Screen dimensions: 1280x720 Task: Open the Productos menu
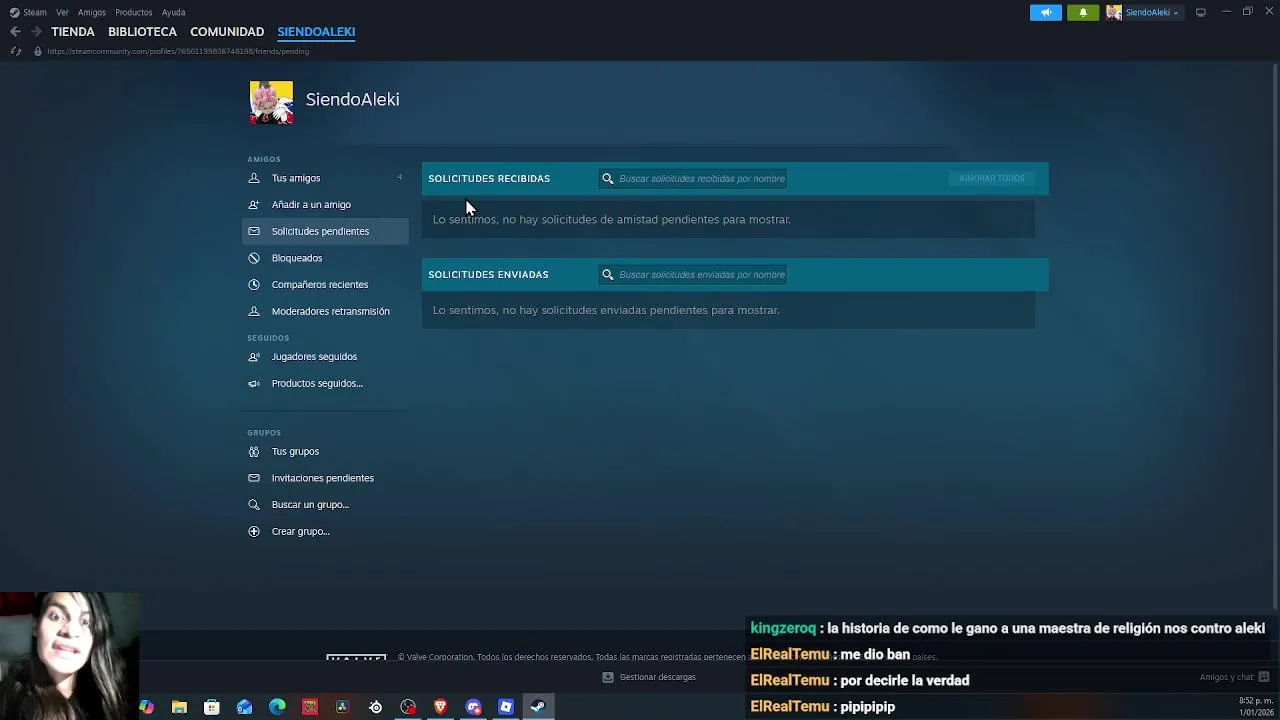click(134, 12)
